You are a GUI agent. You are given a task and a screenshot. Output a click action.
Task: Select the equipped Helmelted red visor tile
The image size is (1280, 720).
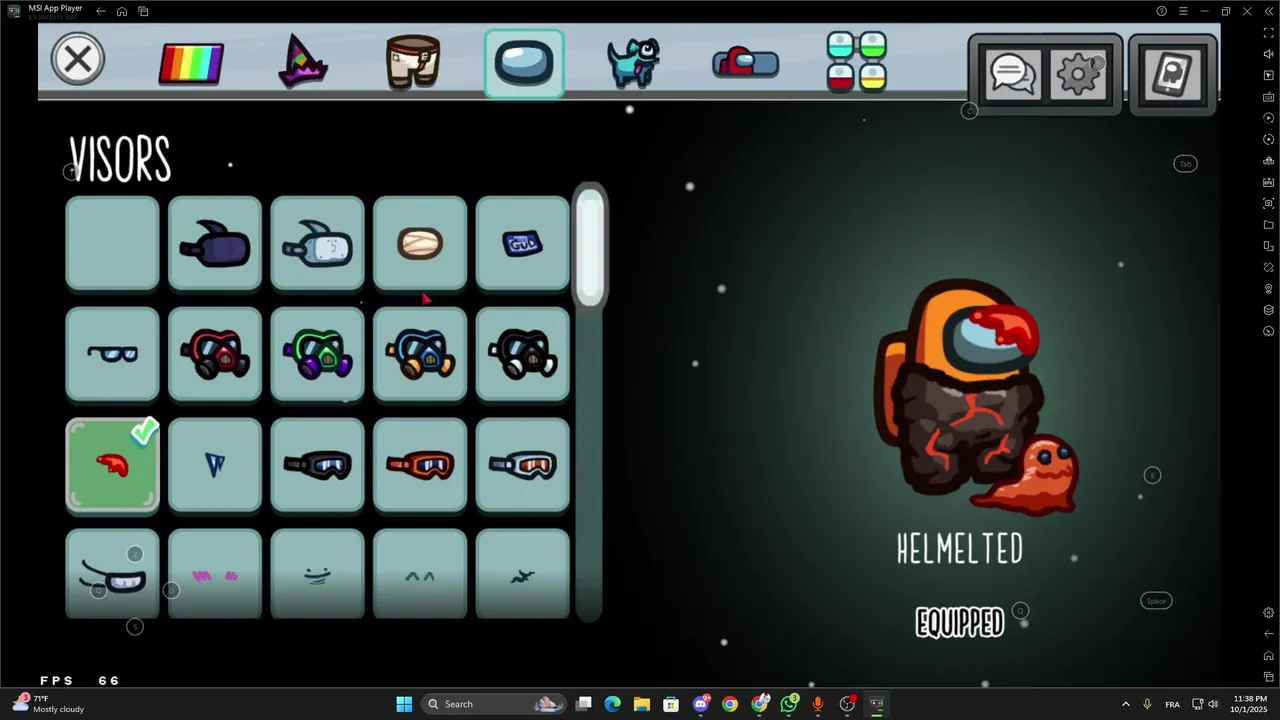[x=112, y=465]
